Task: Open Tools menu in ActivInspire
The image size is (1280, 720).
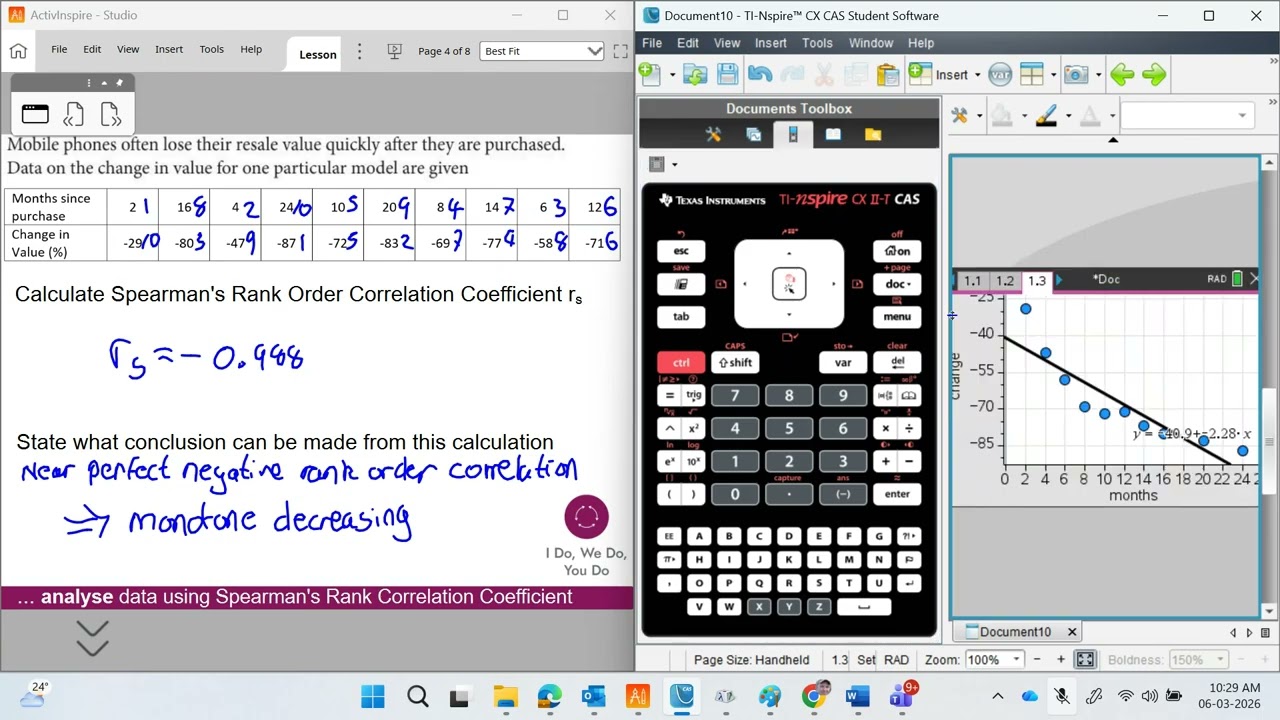Action: (211, 49)
